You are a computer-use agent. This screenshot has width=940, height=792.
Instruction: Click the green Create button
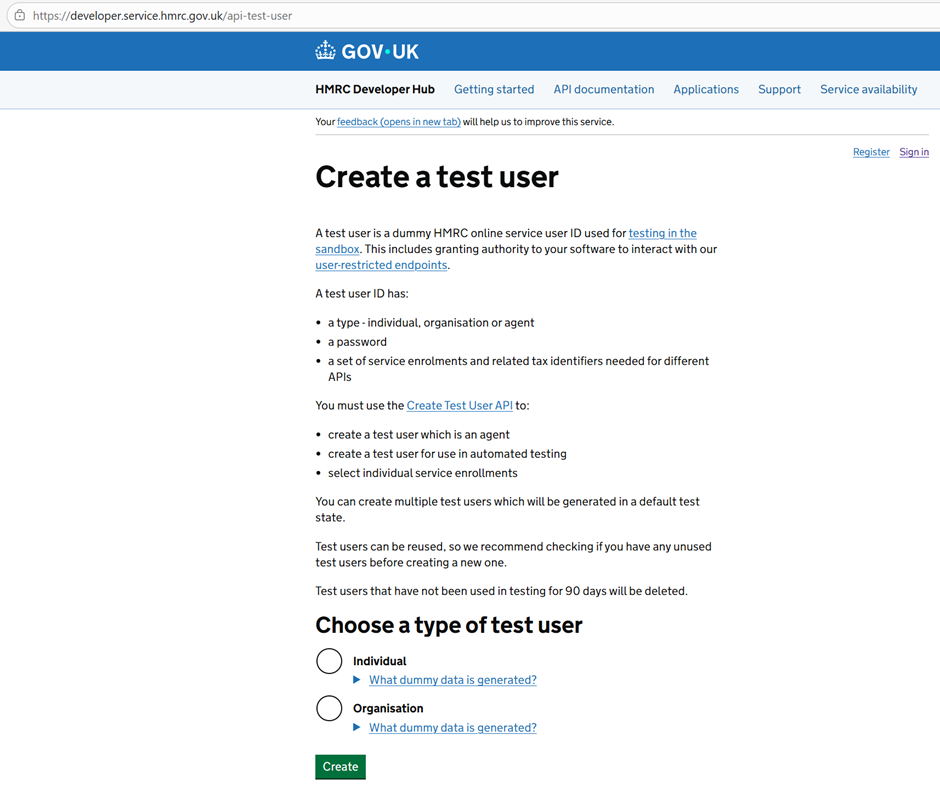(x=341, y=767)
